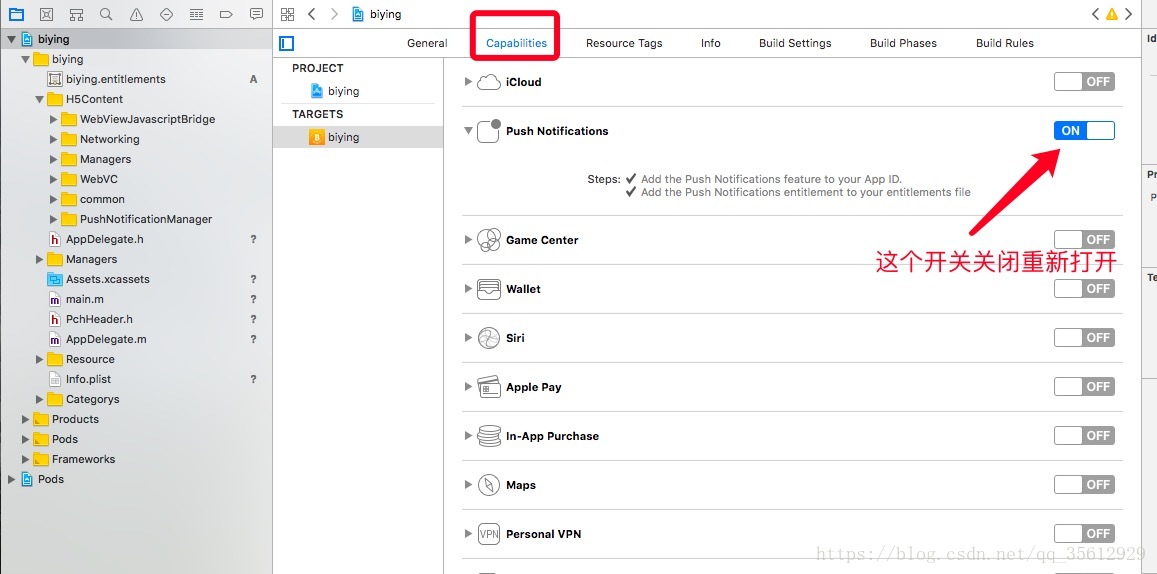Expand the Pods group folder

pyautogui.click(x=25, y=439)
